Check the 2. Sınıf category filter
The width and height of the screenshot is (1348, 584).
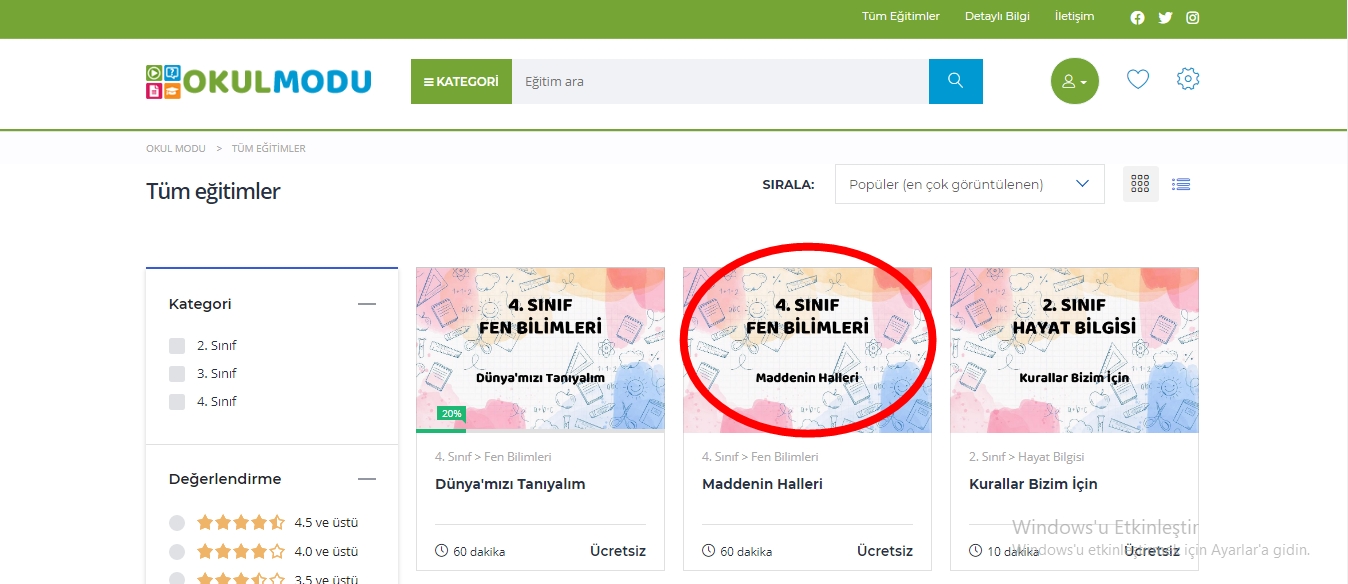point(177,346)
